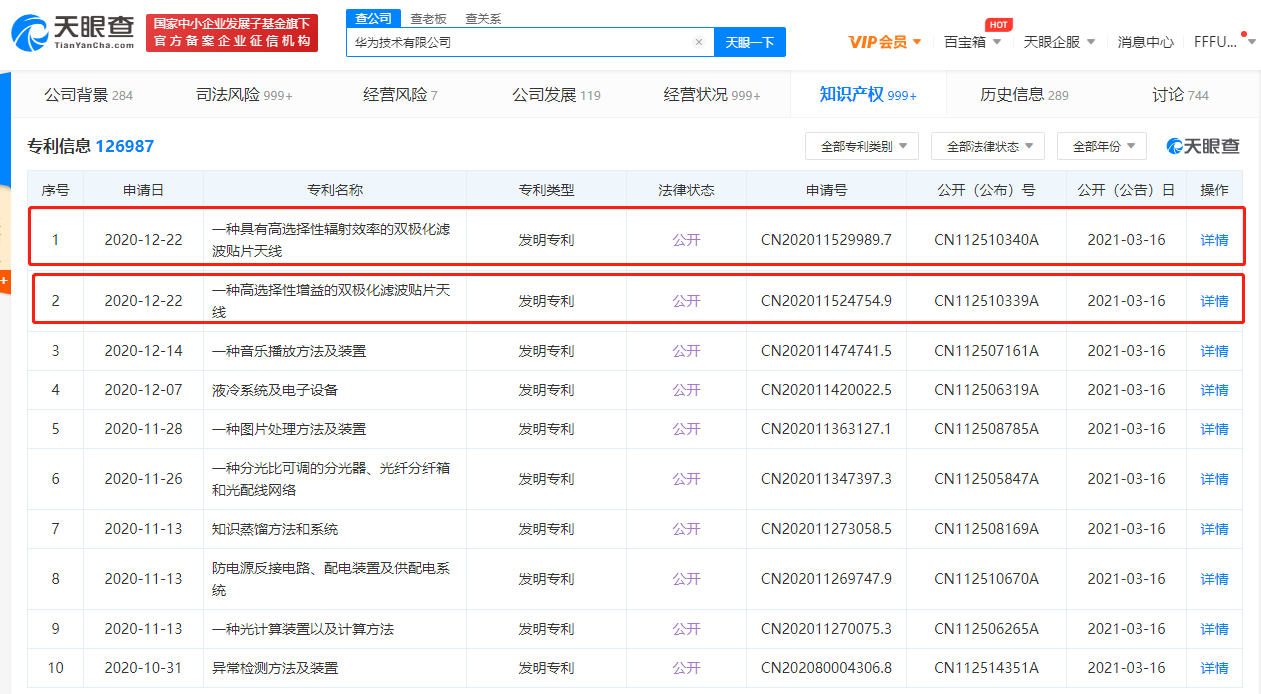Open 详情 for 一种图片处理方法及装置

(x=1214, y=429)
